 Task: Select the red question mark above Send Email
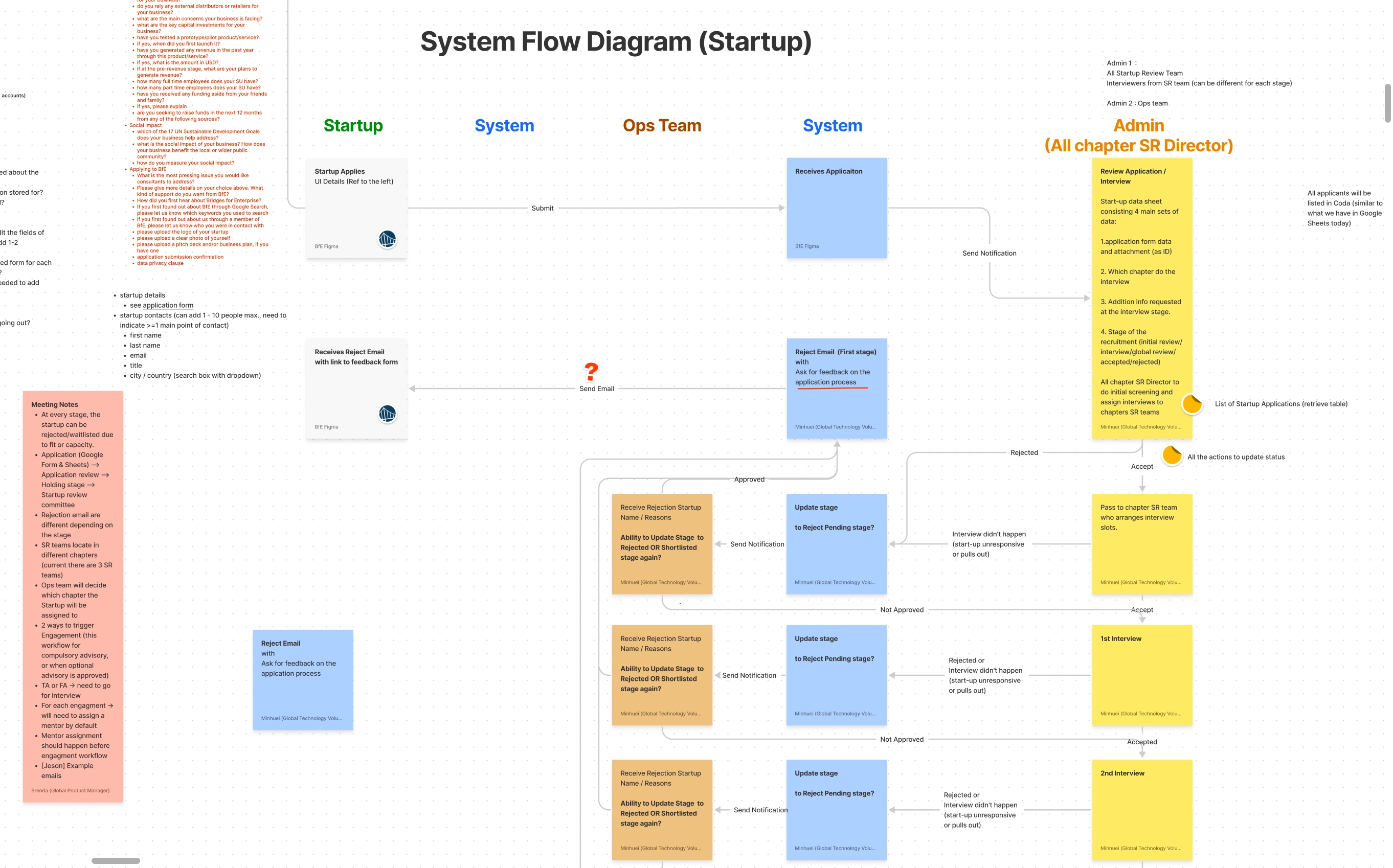pyautogui.click(x=591, y=372)
